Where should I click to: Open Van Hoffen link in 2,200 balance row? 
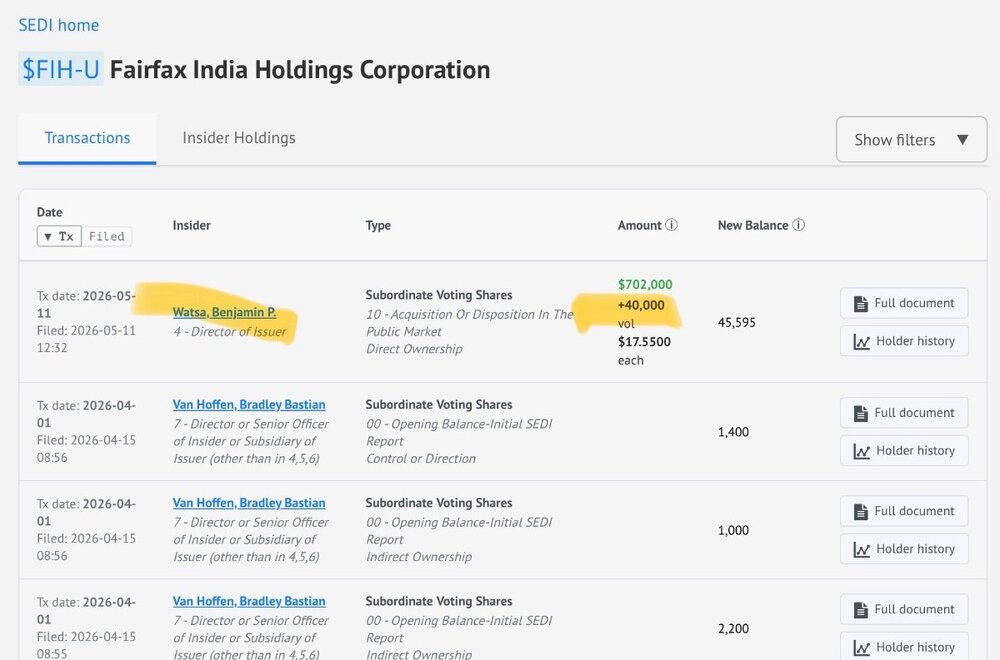point(249,601)
